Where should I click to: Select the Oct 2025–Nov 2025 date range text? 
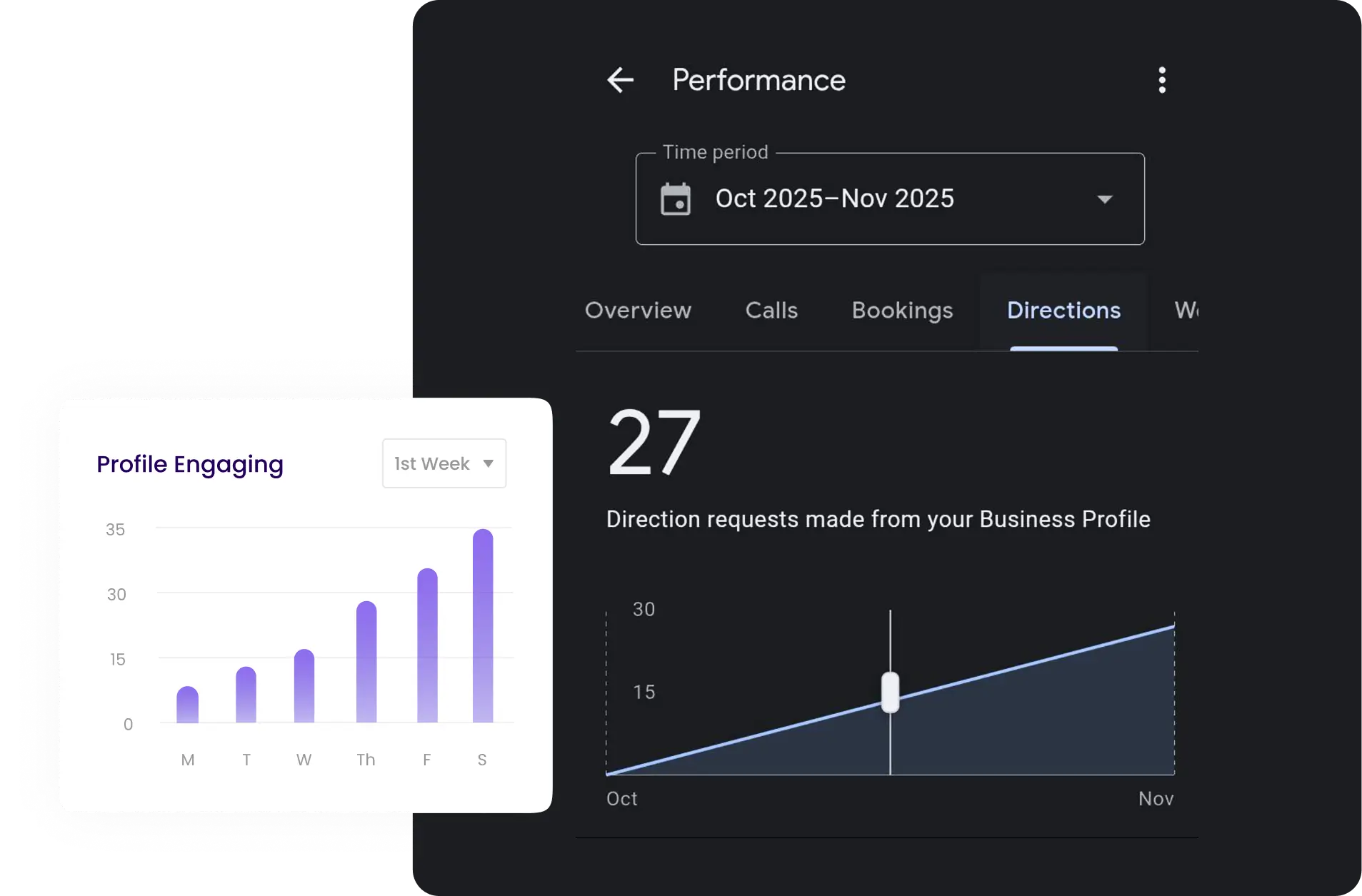tap(834, 198)
